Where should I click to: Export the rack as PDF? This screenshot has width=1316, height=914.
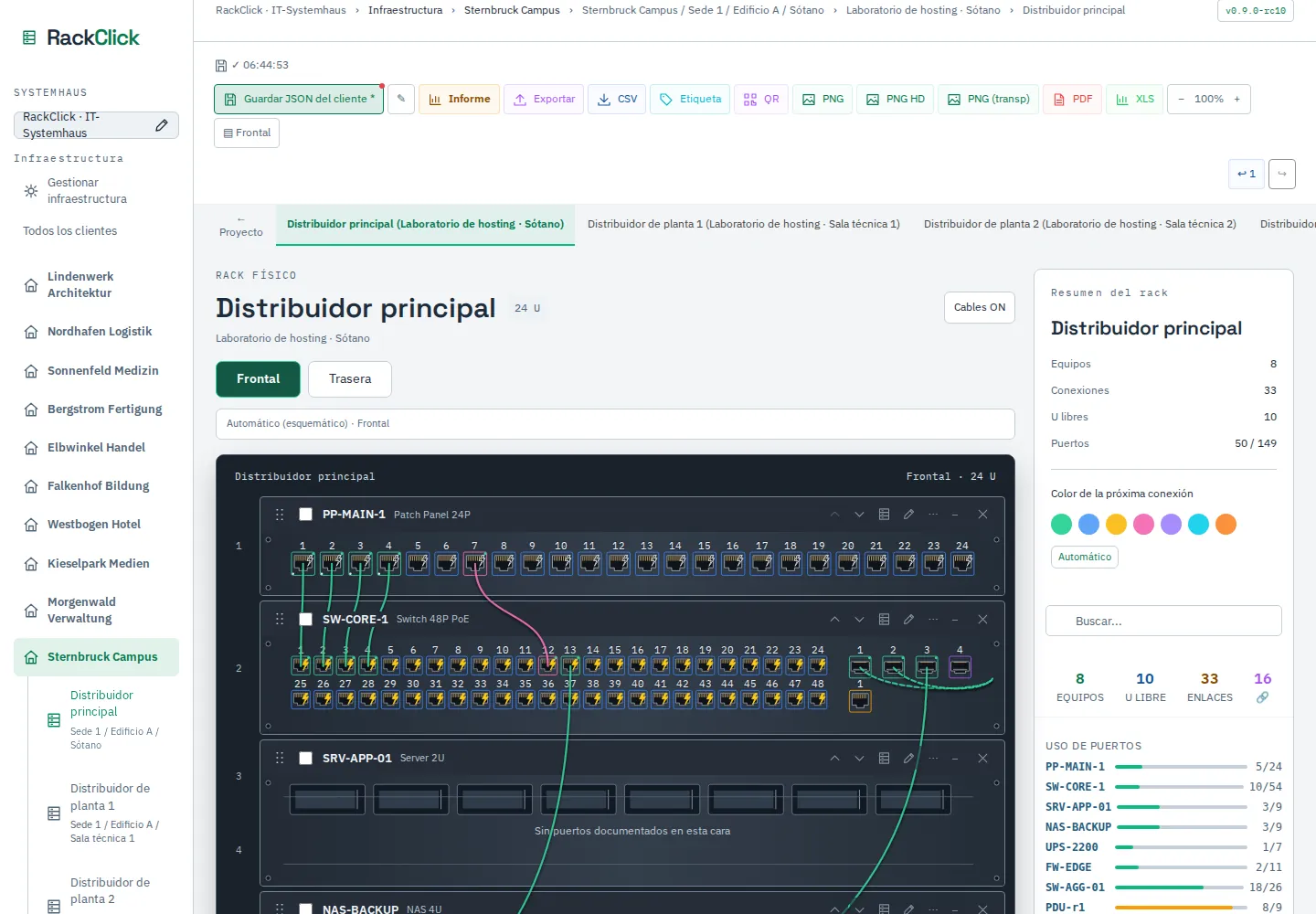click(x=1073, y=99)
